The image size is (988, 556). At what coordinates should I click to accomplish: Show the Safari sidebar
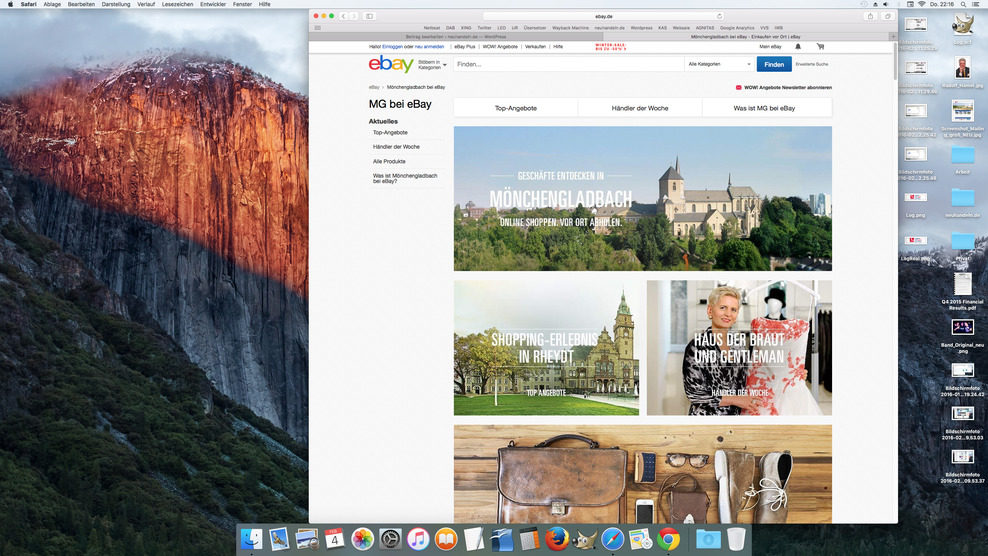[370, 16]
